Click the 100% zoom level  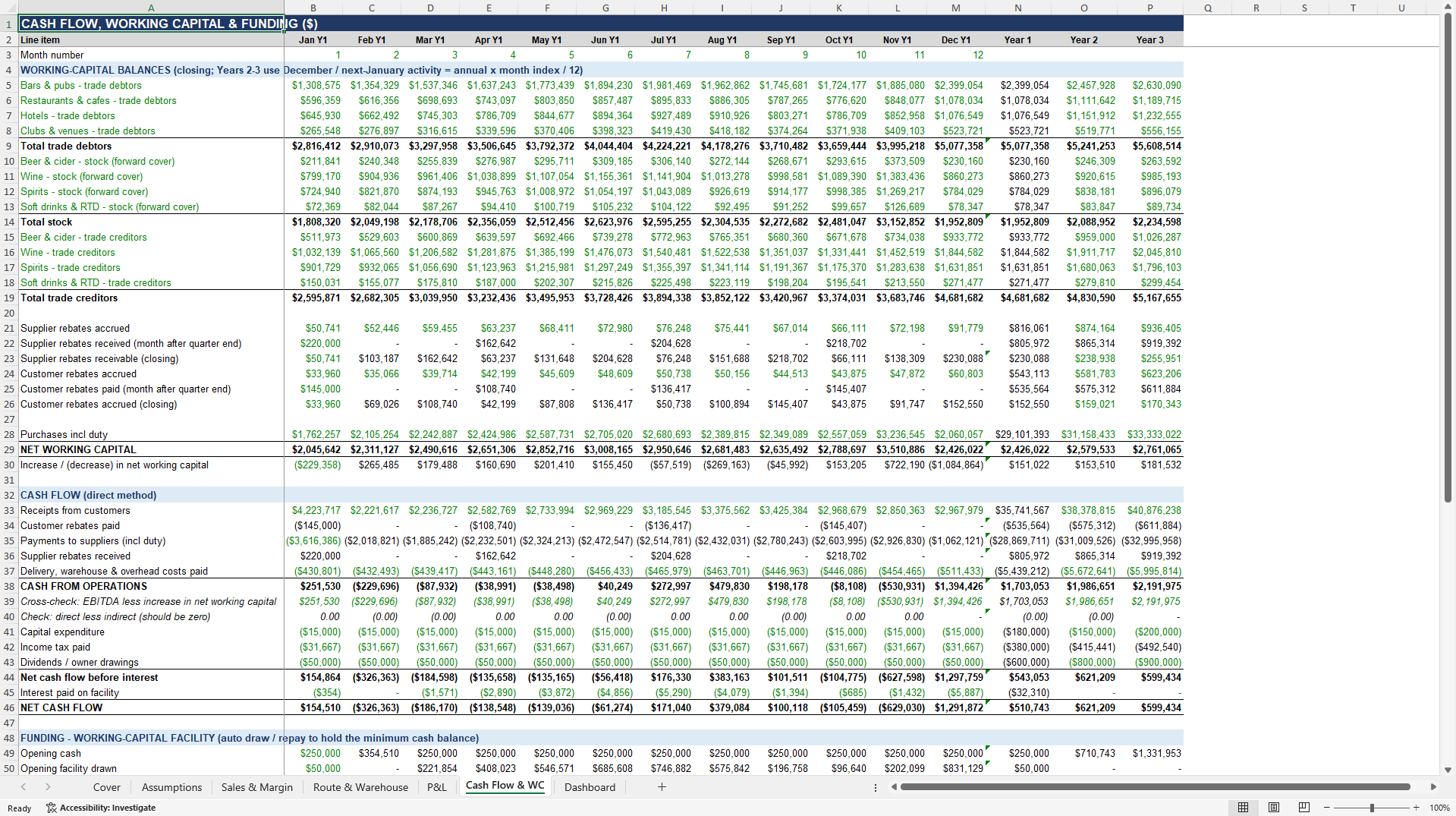coord(1439,808)
